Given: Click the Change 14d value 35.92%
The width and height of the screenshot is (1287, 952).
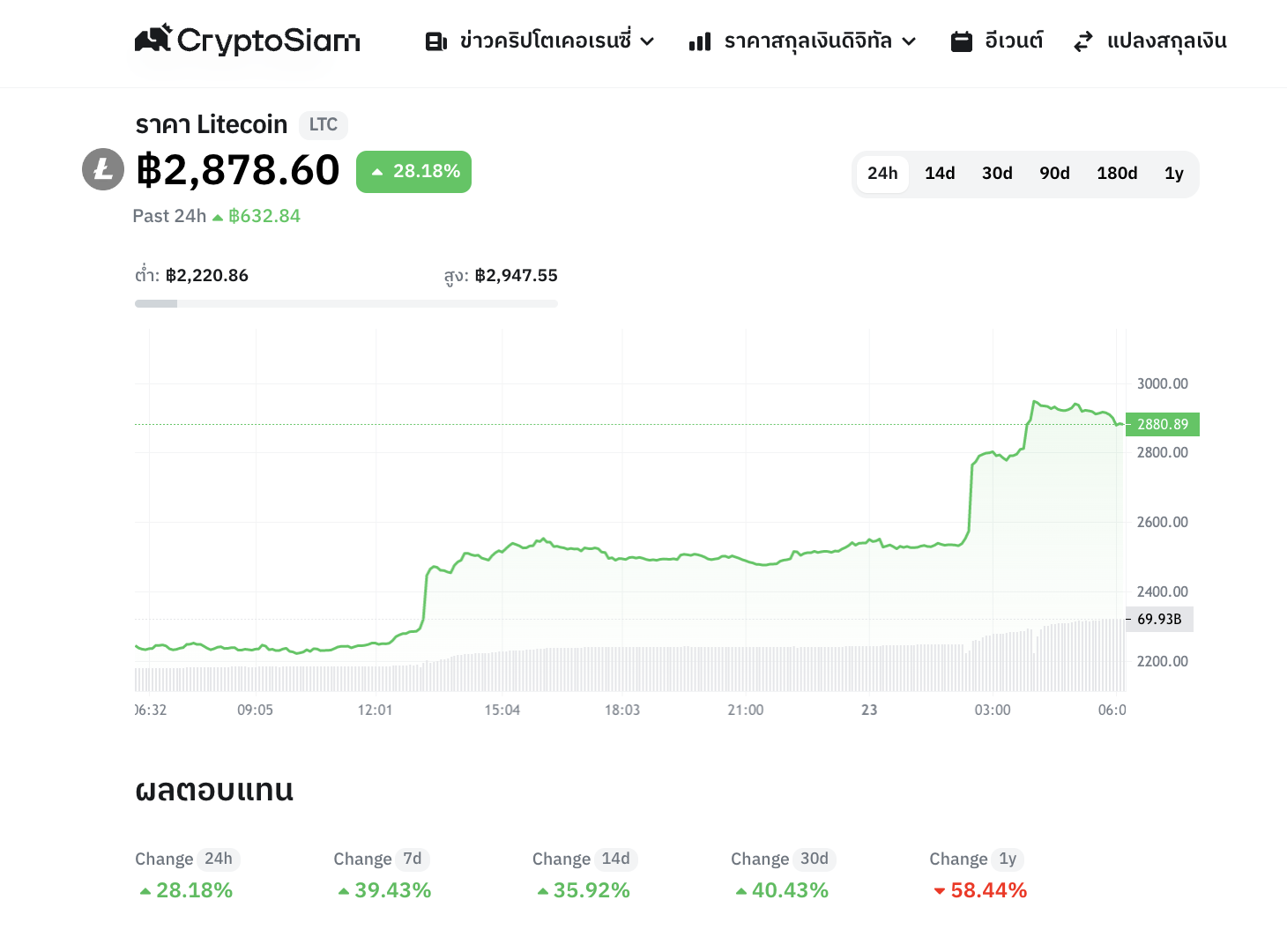Looking at the screenshot, I should pos(583,890).
